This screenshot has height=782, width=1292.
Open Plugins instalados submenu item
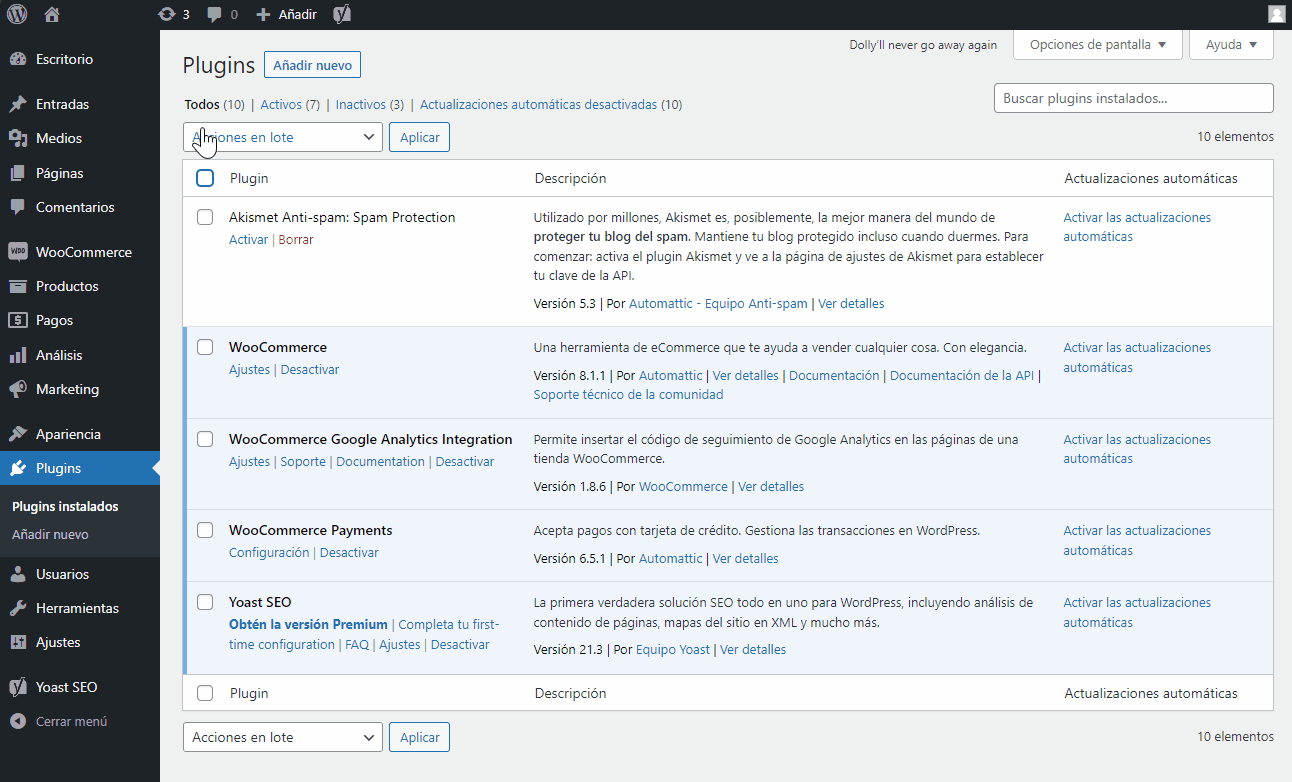[65, 506]
